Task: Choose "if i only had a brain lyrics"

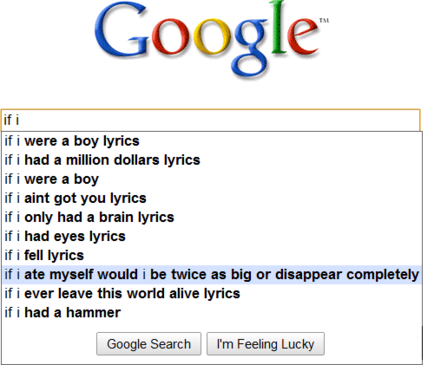Action: [x=212, y=217]
